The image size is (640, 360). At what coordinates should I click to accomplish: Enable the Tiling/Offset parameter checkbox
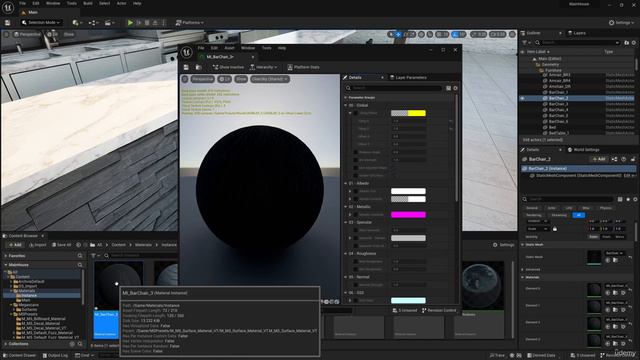tap(356, 113)
